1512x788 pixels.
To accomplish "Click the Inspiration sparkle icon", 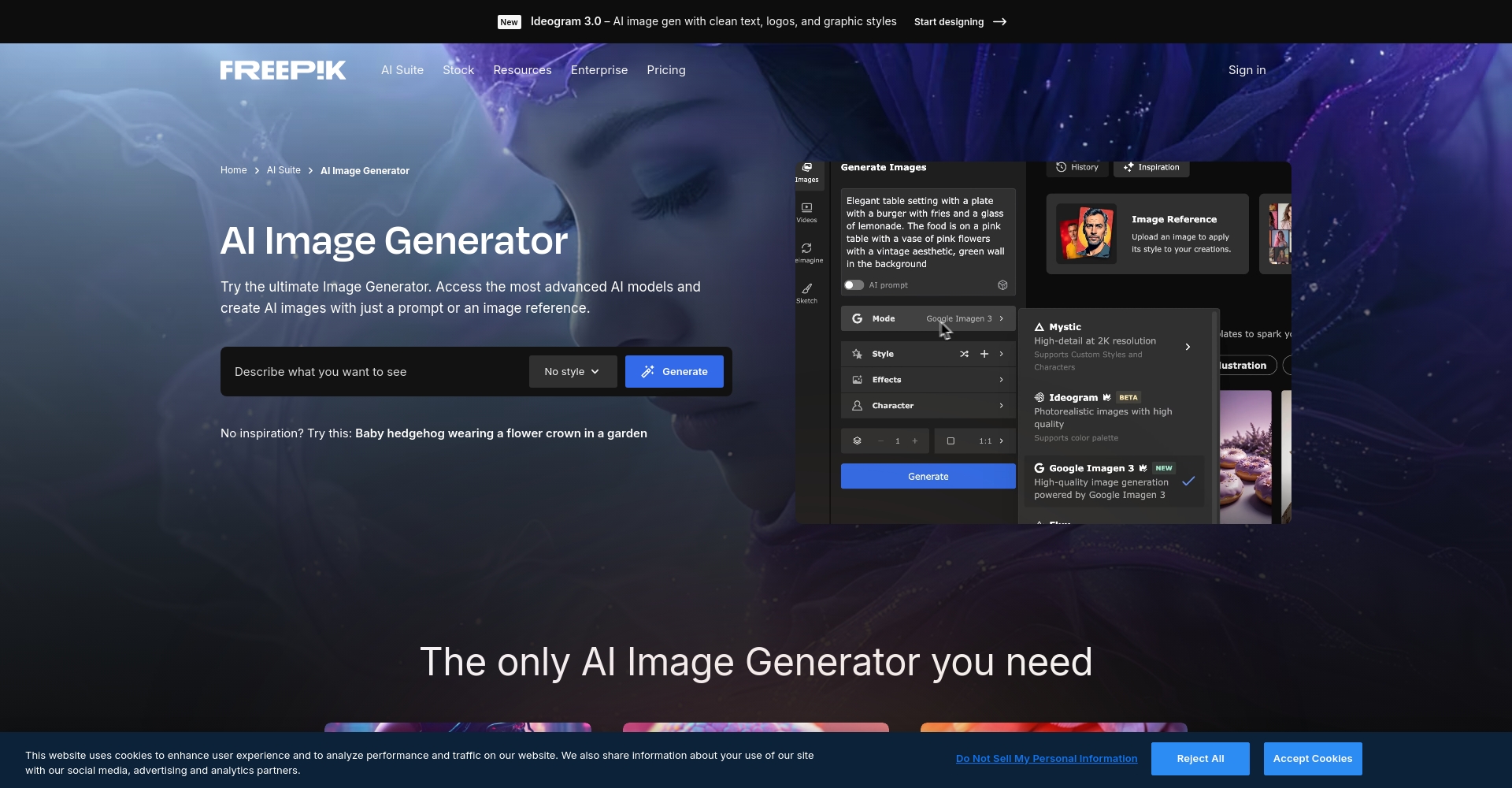I will click(x=1128, y=167).
